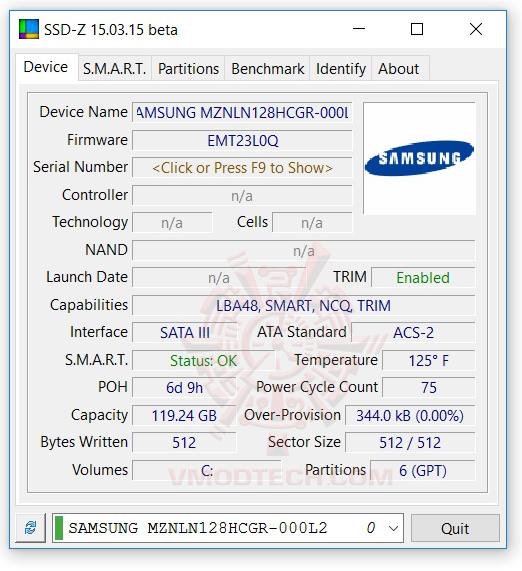Click the Controller n/a field
Screen dimensions: 522x571
pos(242,196)
